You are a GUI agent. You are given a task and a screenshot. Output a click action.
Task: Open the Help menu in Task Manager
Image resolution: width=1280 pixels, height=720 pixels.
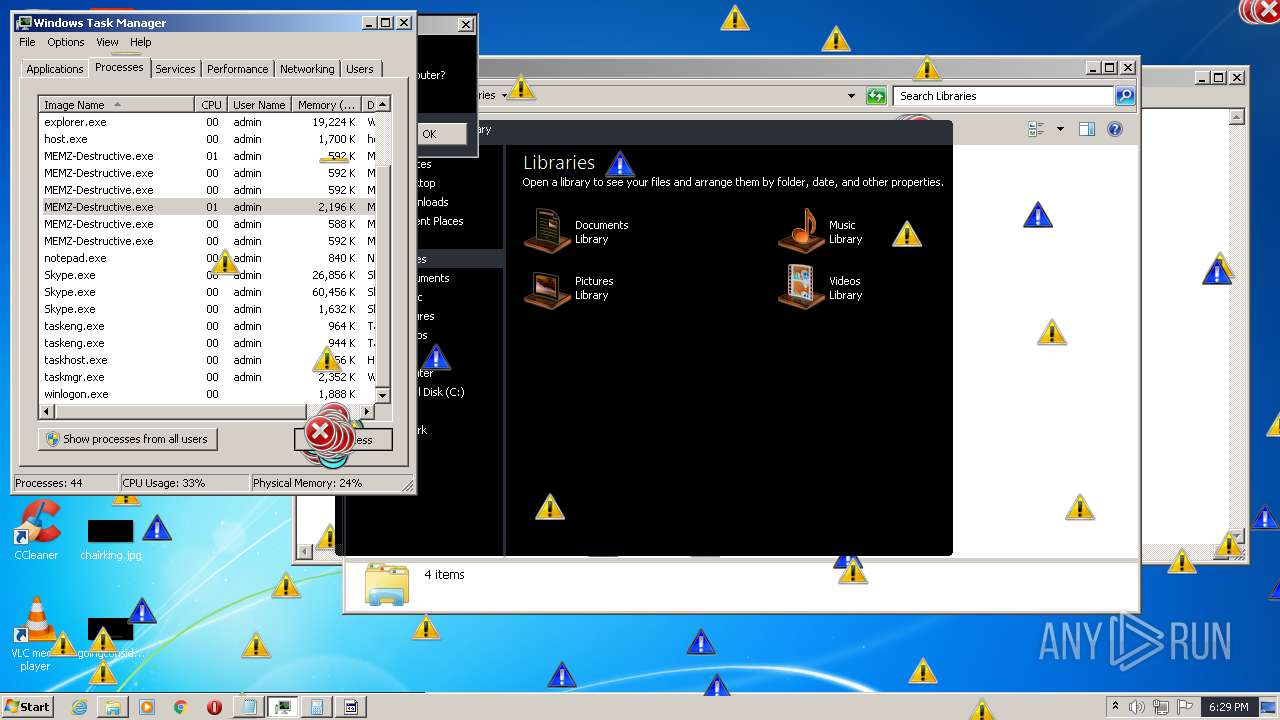click(x=141, y=42)
